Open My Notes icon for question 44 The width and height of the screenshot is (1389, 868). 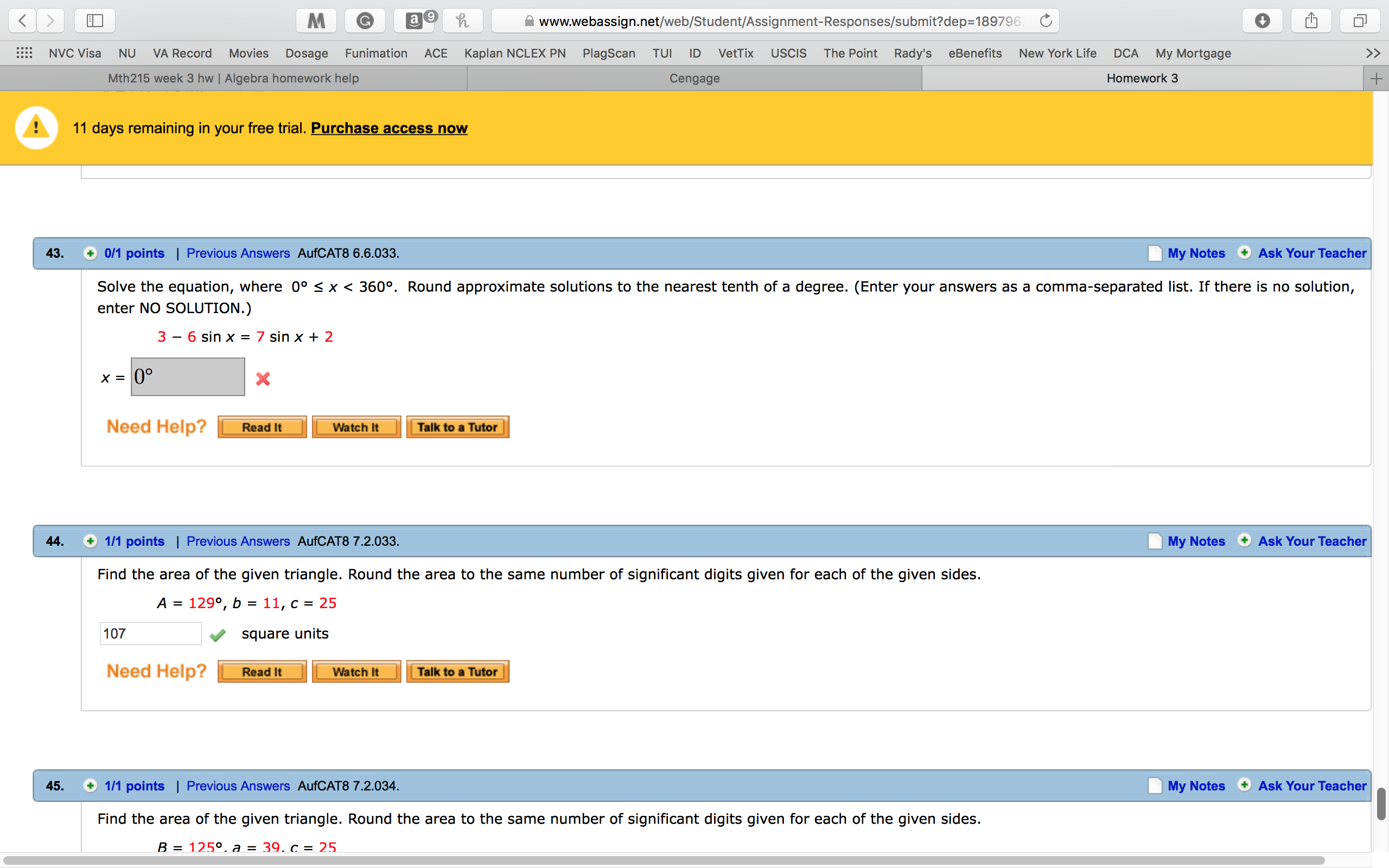1154,541
